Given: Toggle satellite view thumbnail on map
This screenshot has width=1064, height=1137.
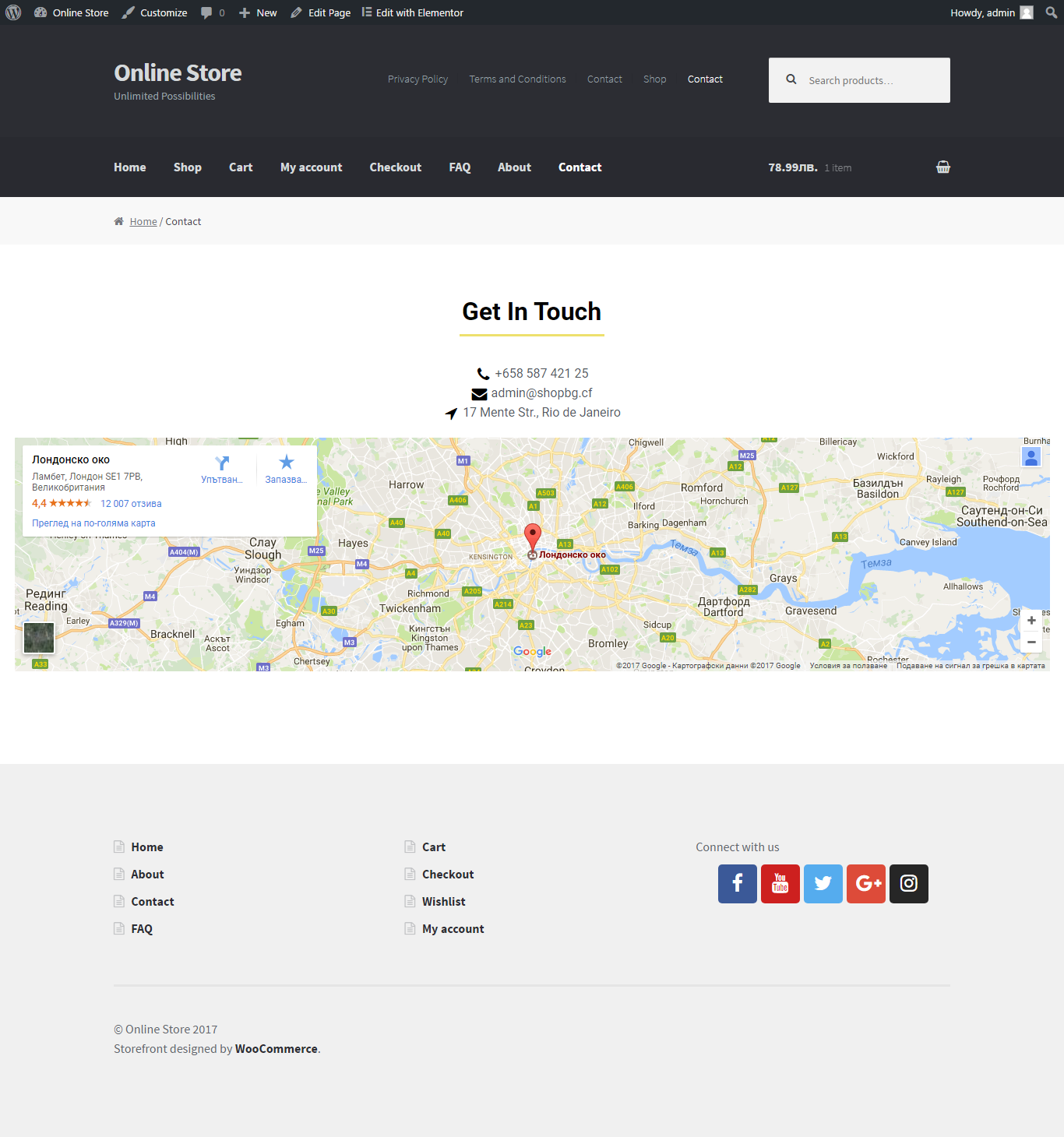Looking at the screenshot, I should 39,638.
